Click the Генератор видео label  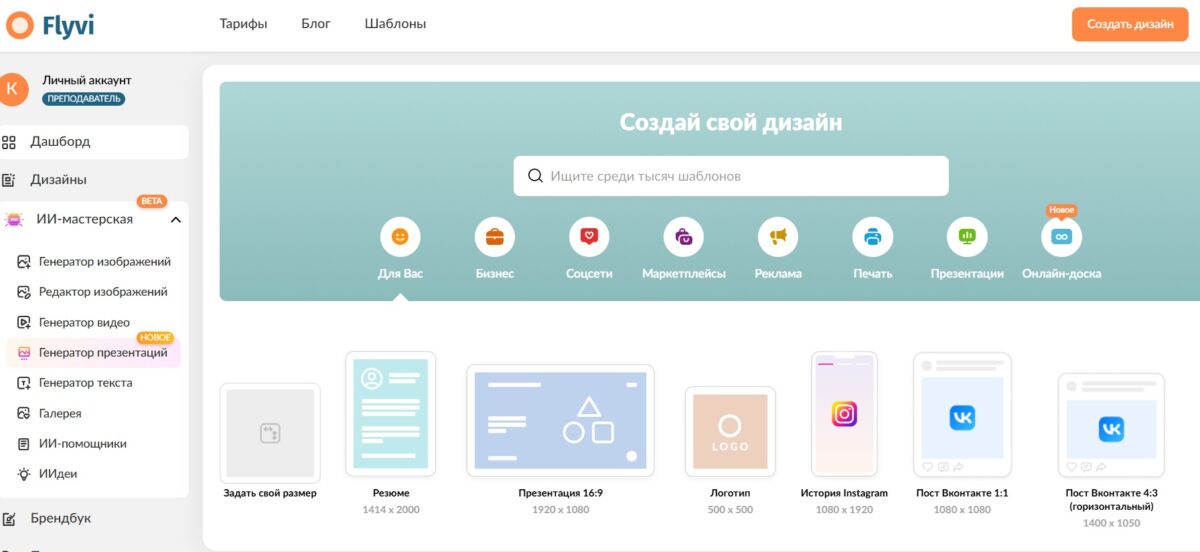click(84, 322)
